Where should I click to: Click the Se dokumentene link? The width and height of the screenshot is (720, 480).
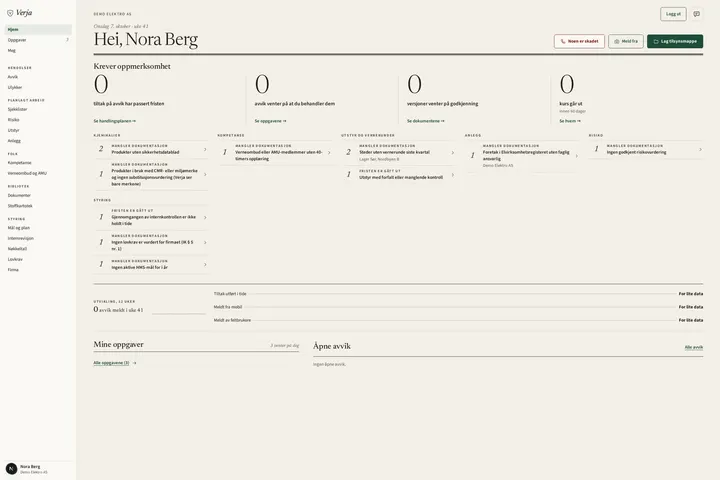point(426,121)
